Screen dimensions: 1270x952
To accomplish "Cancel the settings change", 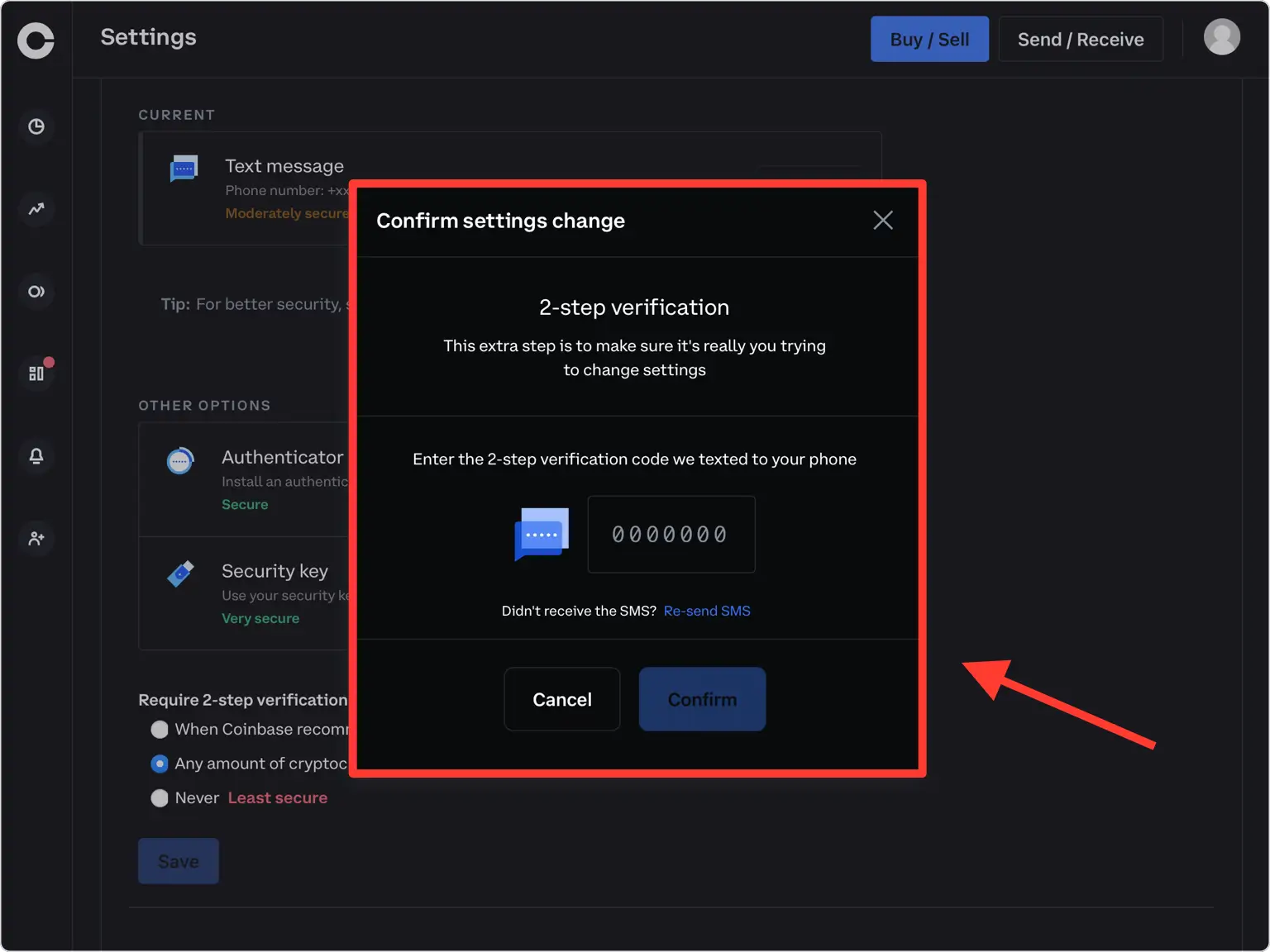I will point(561,699).
